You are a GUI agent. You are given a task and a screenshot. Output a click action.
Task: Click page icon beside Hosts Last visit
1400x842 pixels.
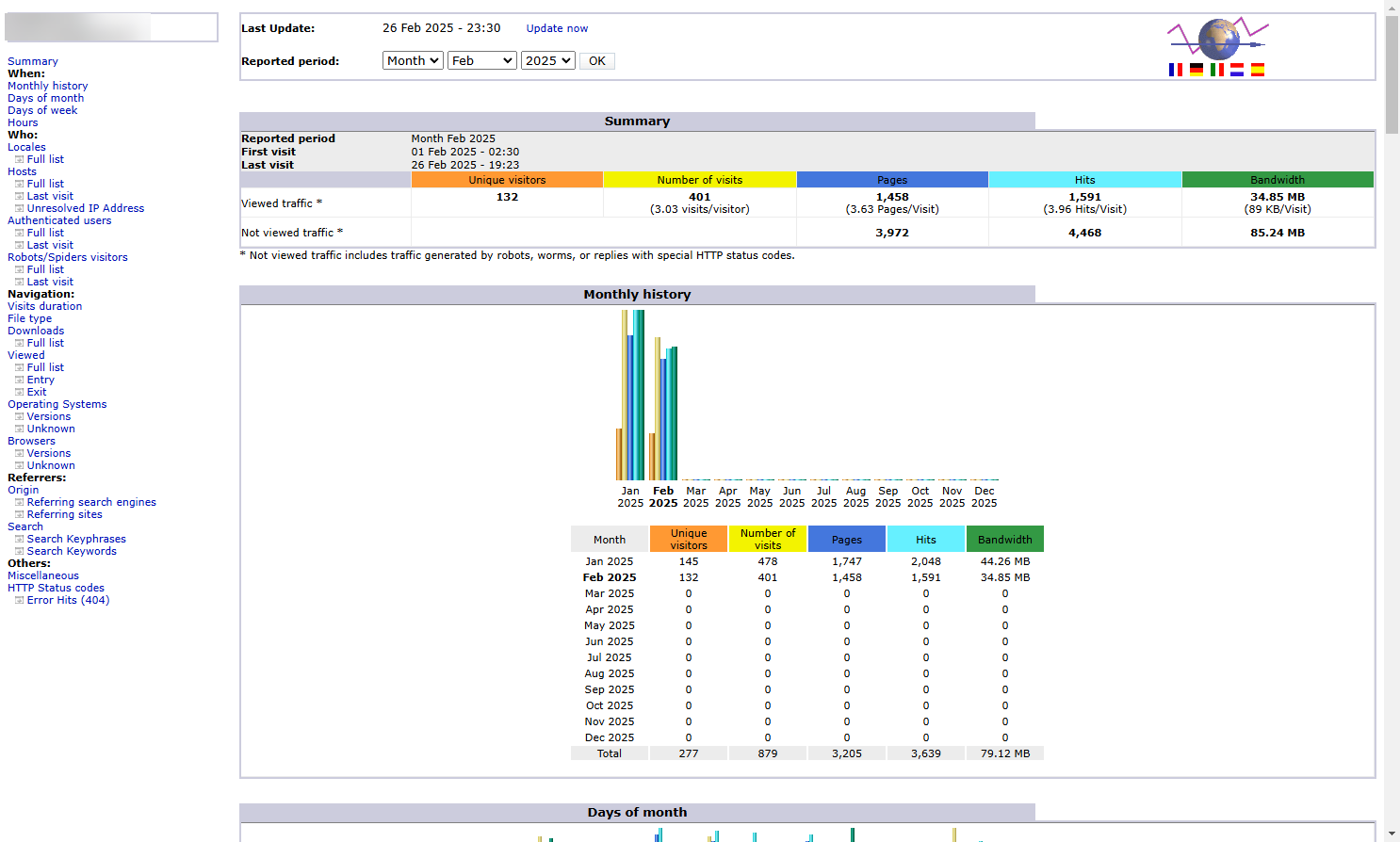[19, 196]
